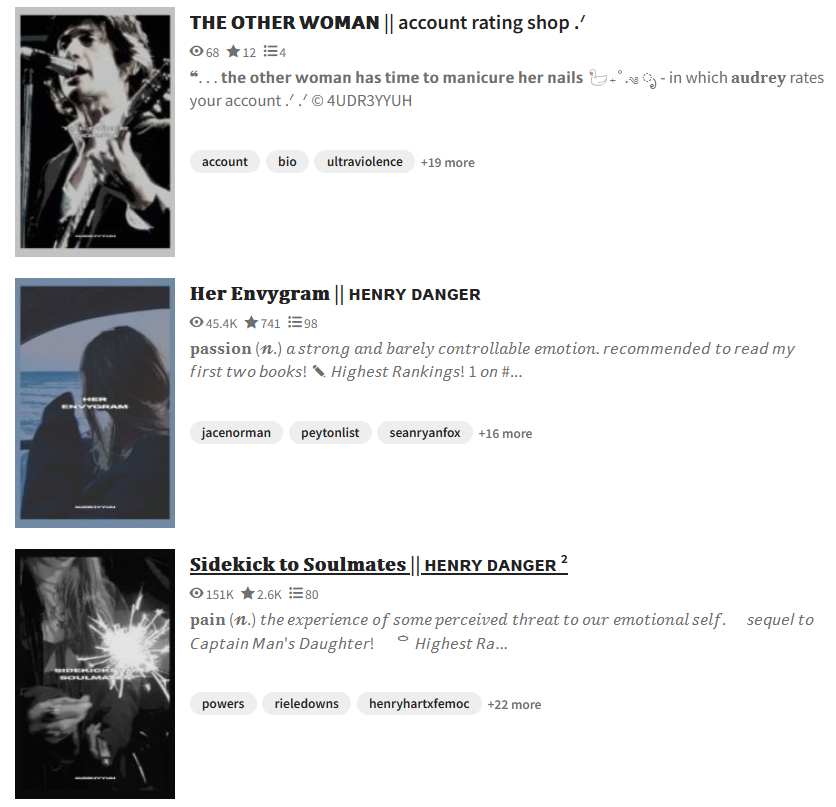Expand the +19 more tags

(447, 163)
